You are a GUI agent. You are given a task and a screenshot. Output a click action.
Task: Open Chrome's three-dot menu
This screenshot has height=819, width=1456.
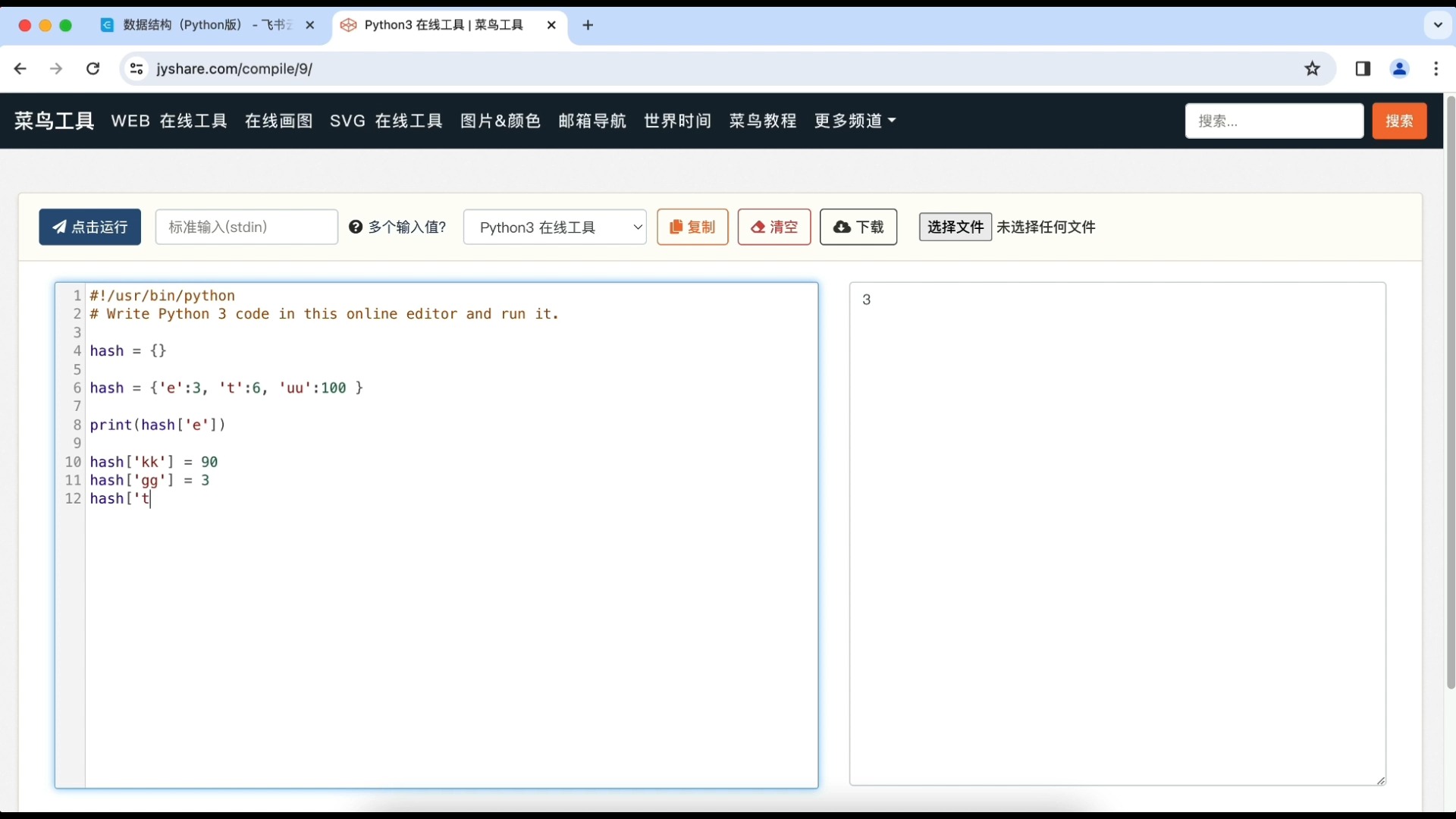point(1436,69)
